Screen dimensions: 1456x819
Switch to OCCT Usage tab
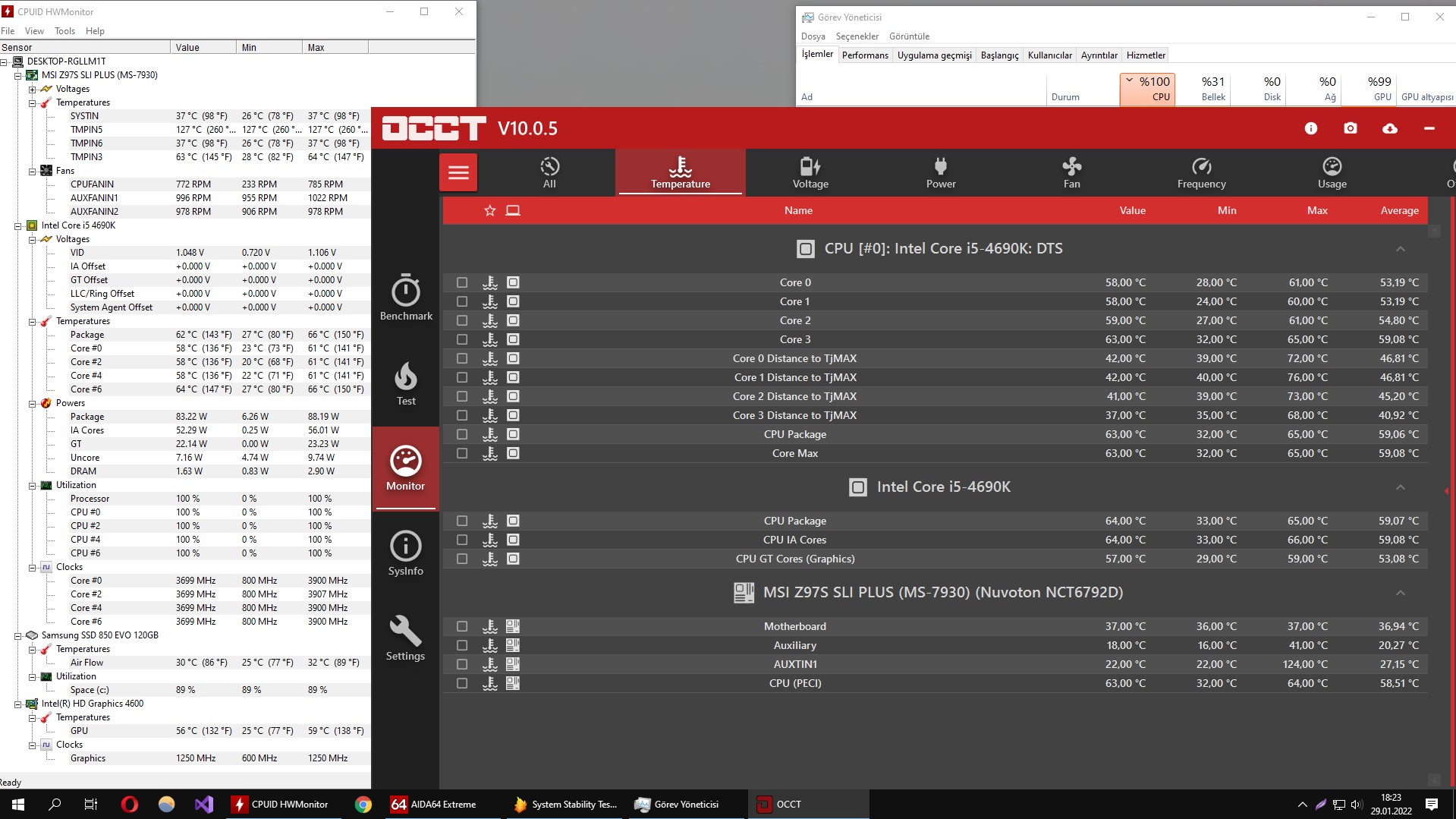[1332, 172]
